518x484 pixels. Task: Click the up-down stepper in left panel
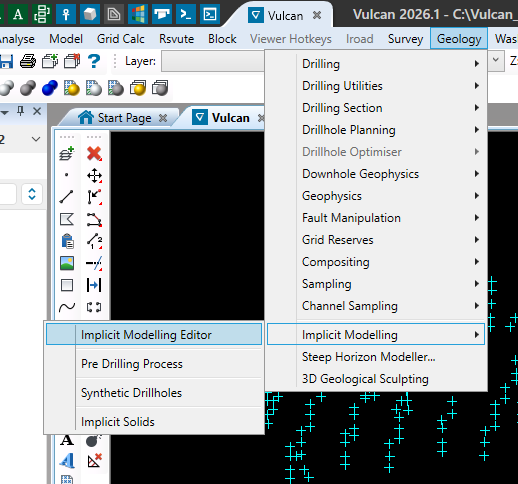pos(32,194)
